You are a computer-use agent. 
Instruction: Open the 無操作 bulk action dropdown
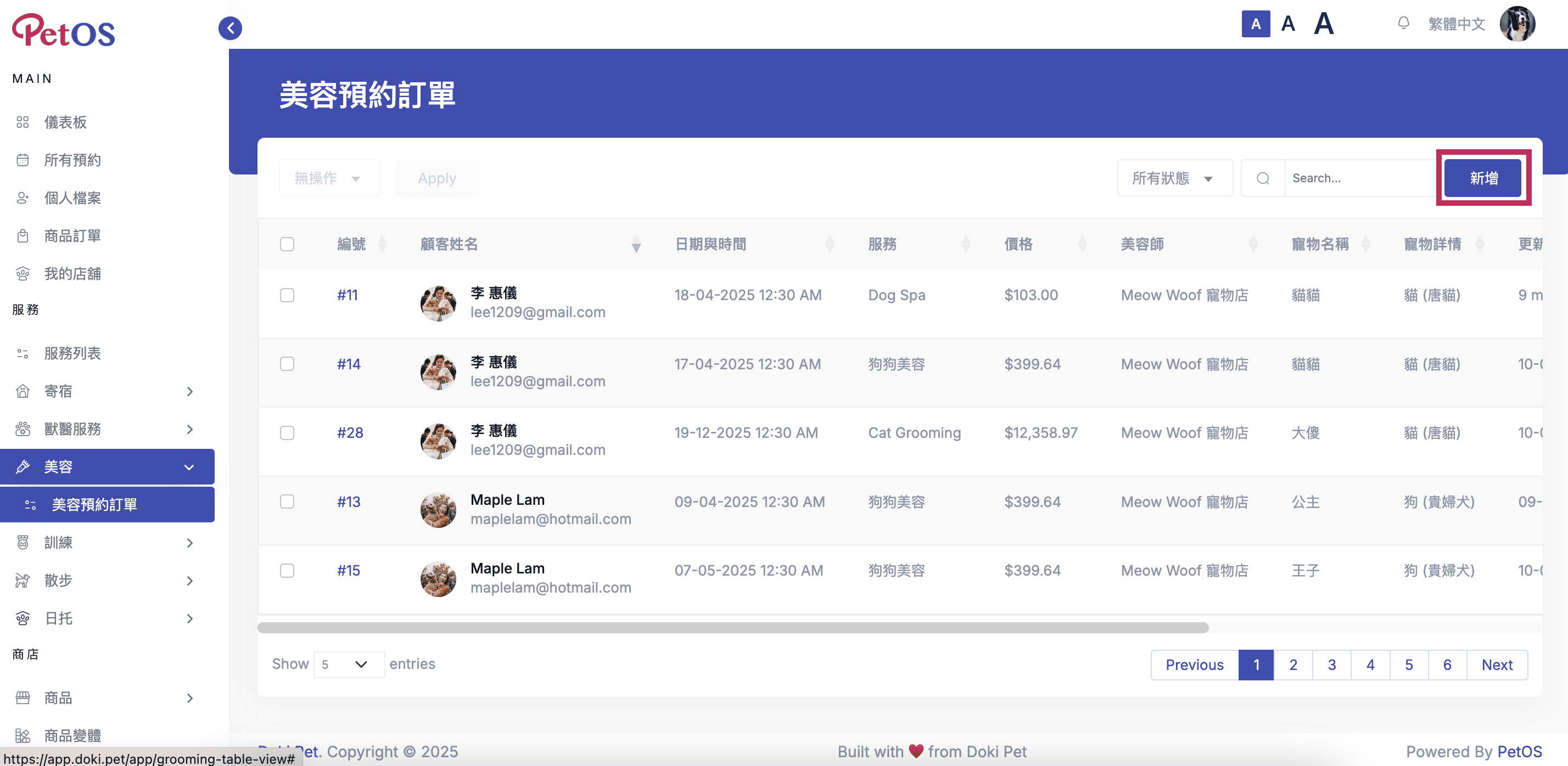pyautogui.click(x=329, y=178)
